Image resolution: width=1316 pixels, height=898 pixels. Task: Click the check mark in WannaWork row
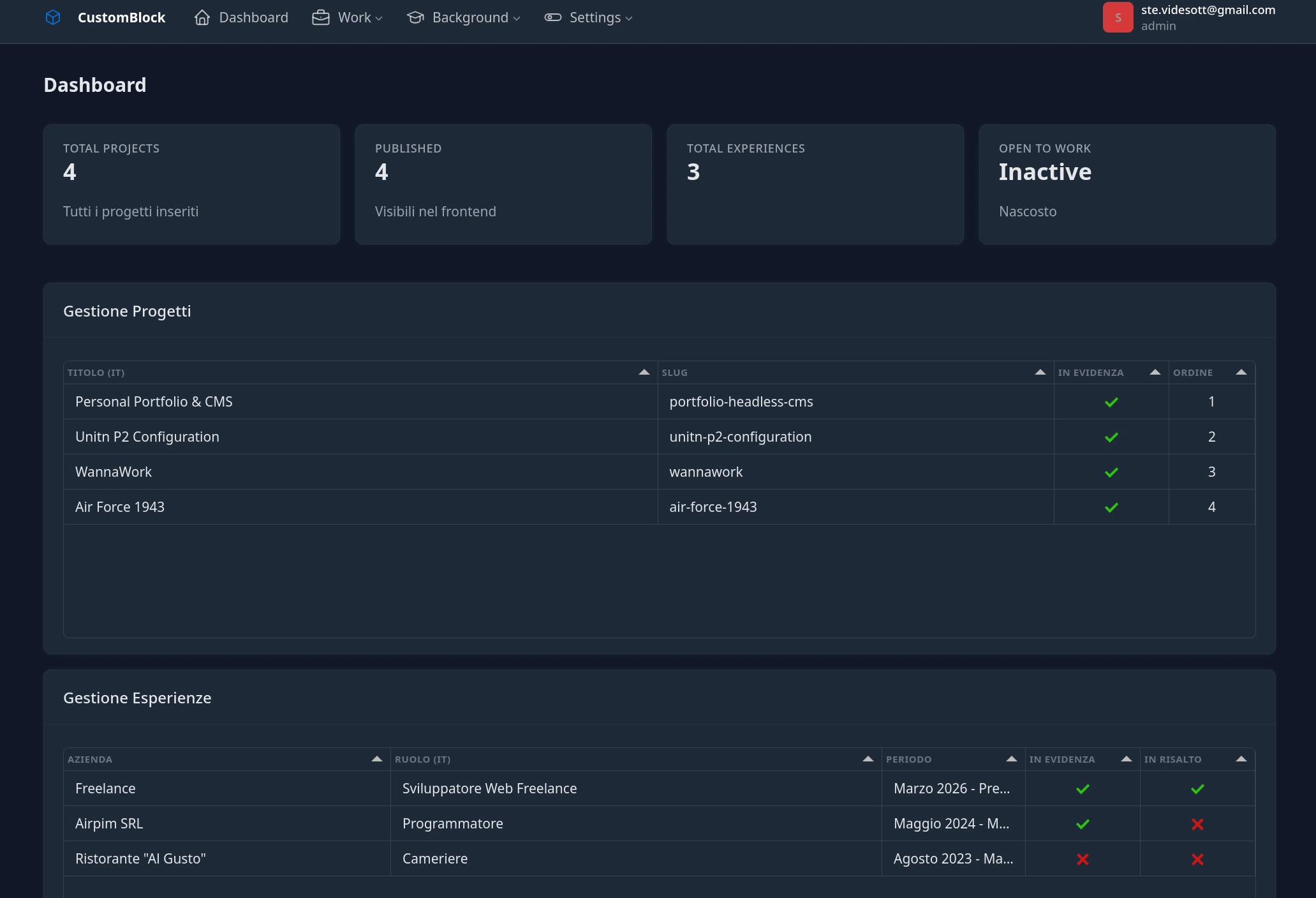(x=1111, y=472)
